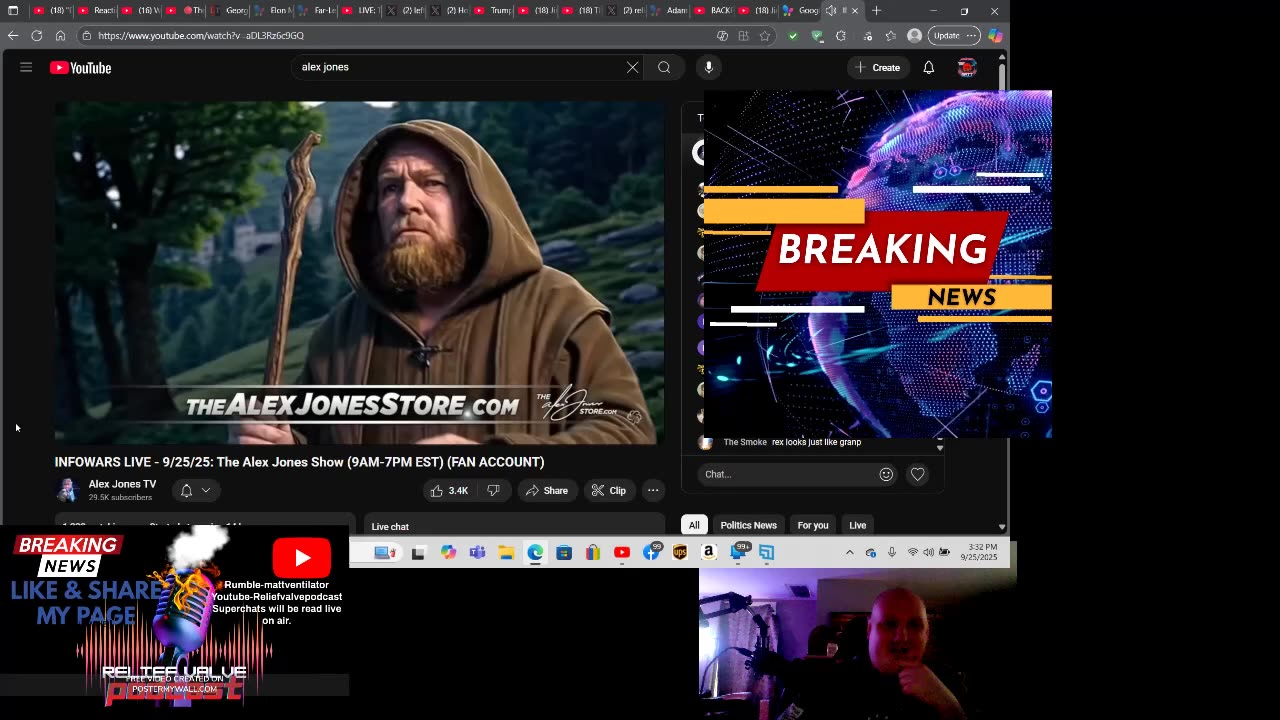Open more actions (three dots) under video
Viewport: 1280px width, 720px height.
point(653,490)
